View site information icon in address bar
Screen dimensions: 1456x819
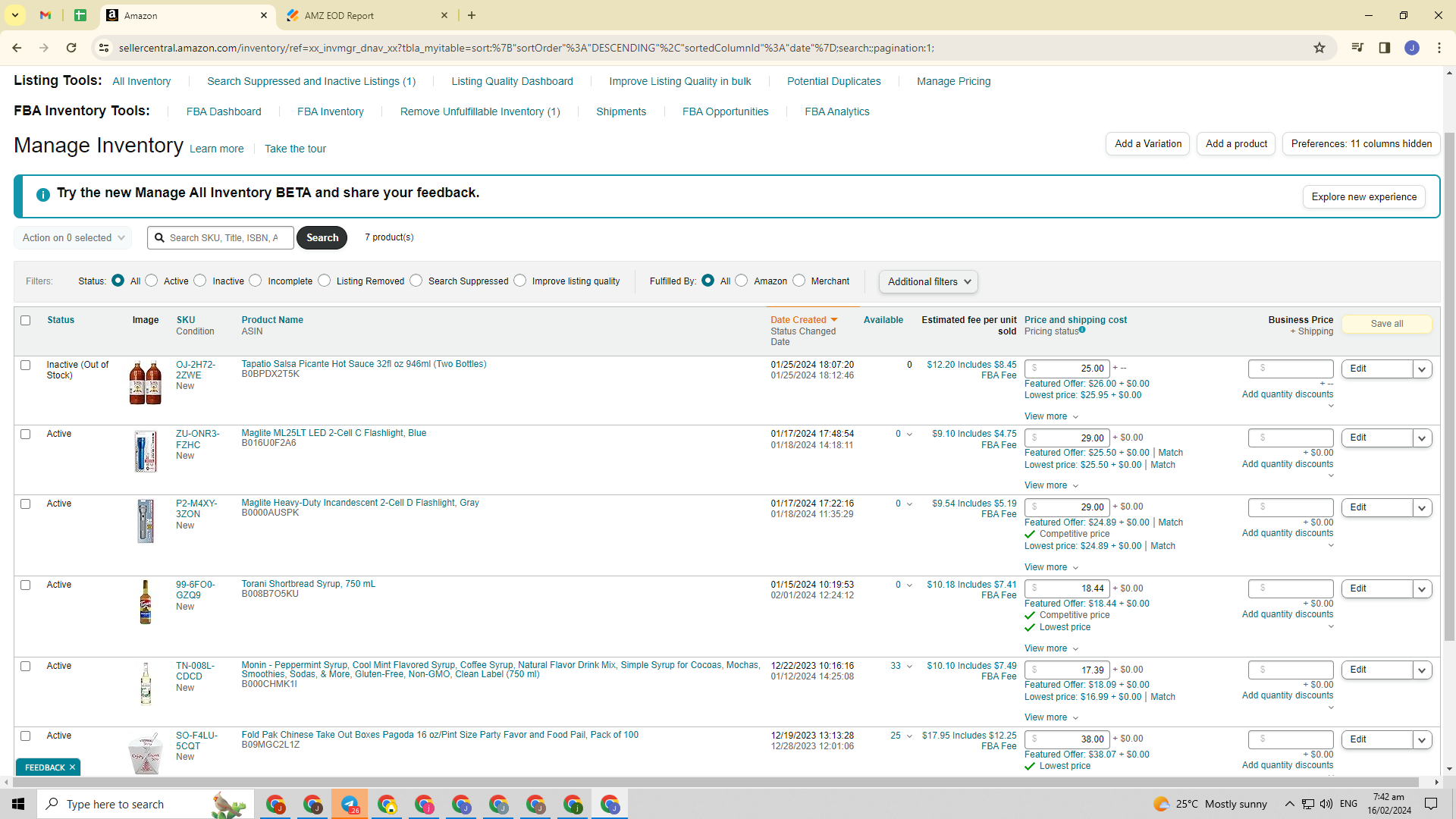(104, 48)
